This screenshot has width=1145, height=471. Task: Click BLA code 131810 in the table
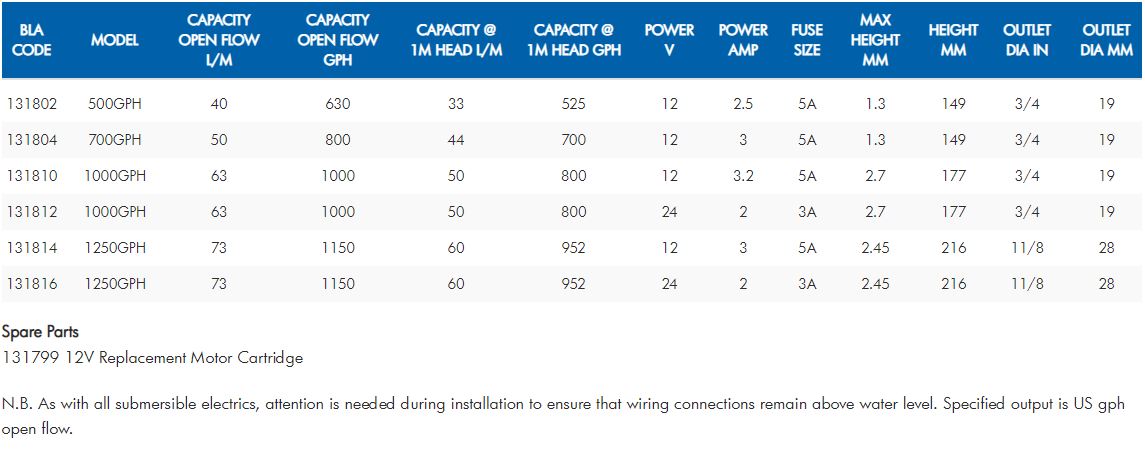tap(32, 176)
